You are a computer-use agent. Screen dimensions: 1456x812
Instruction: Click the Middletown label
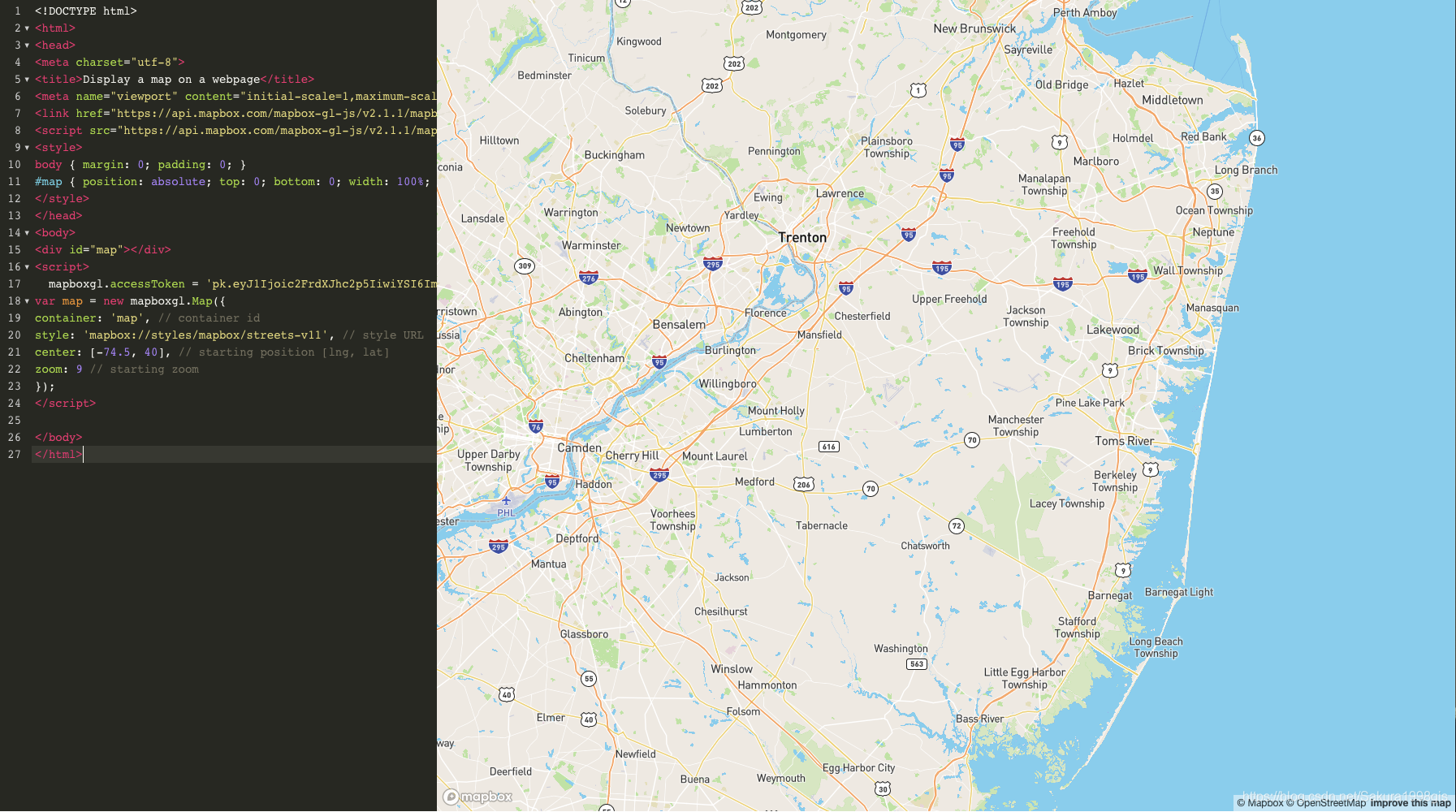tap(1173, 101)
